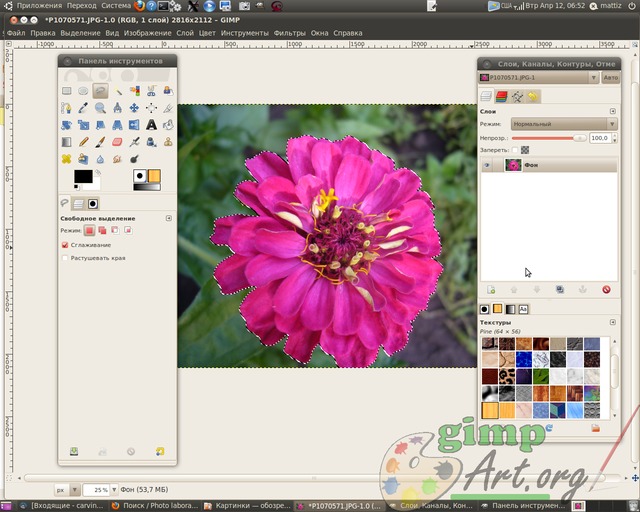Click the Авто button
Viewport: 640px width, 512px height.
[610, 77]
